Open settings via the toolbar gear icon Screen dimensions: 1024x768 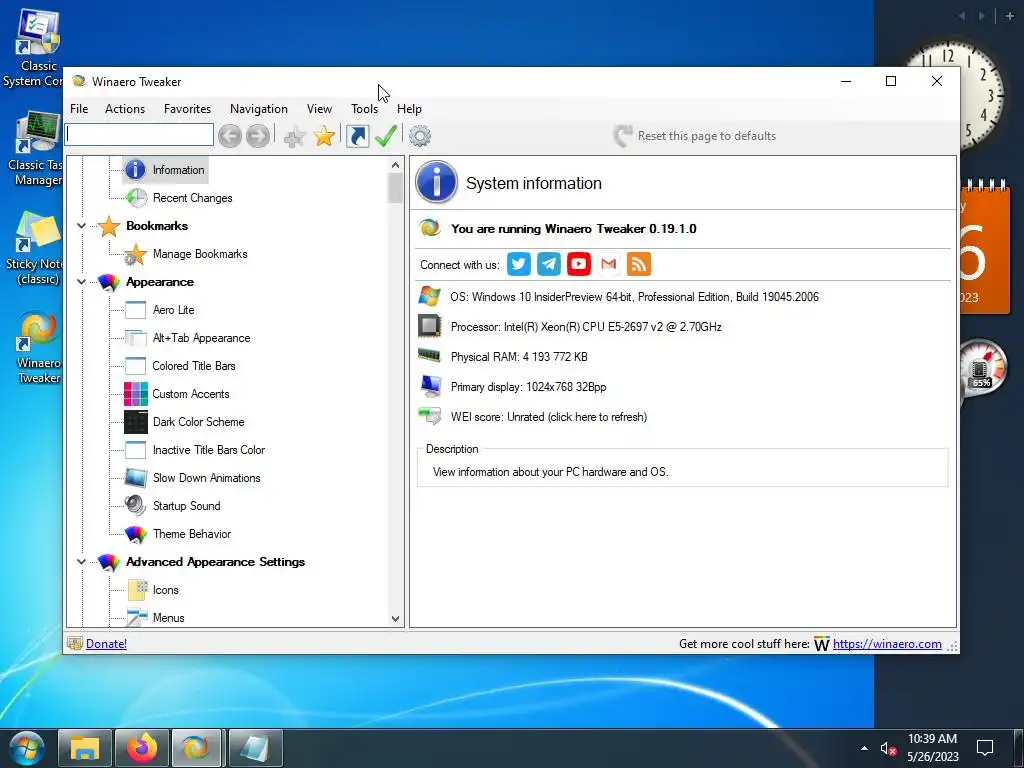pyautogui.click(x=420, y=136)
